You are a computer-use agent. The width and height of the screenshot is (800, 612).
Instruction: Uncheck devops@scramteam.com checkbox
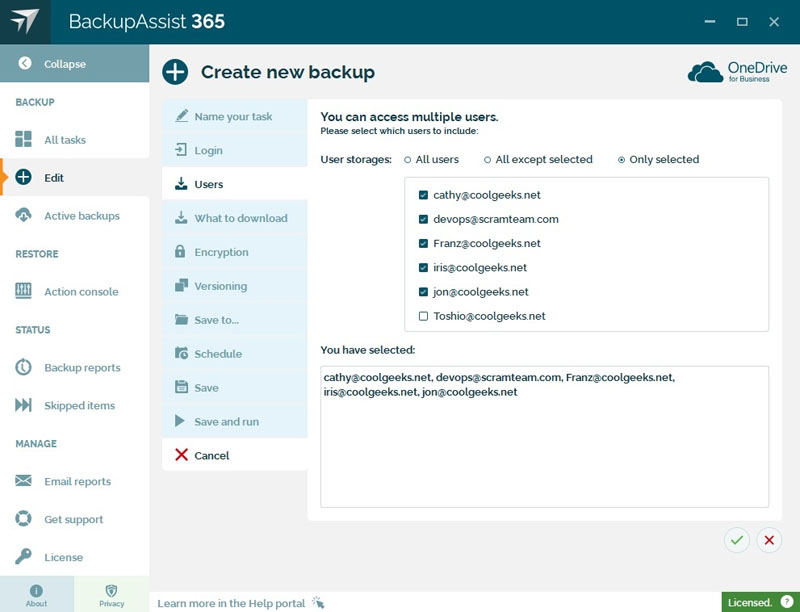click(x=423, y=219)
